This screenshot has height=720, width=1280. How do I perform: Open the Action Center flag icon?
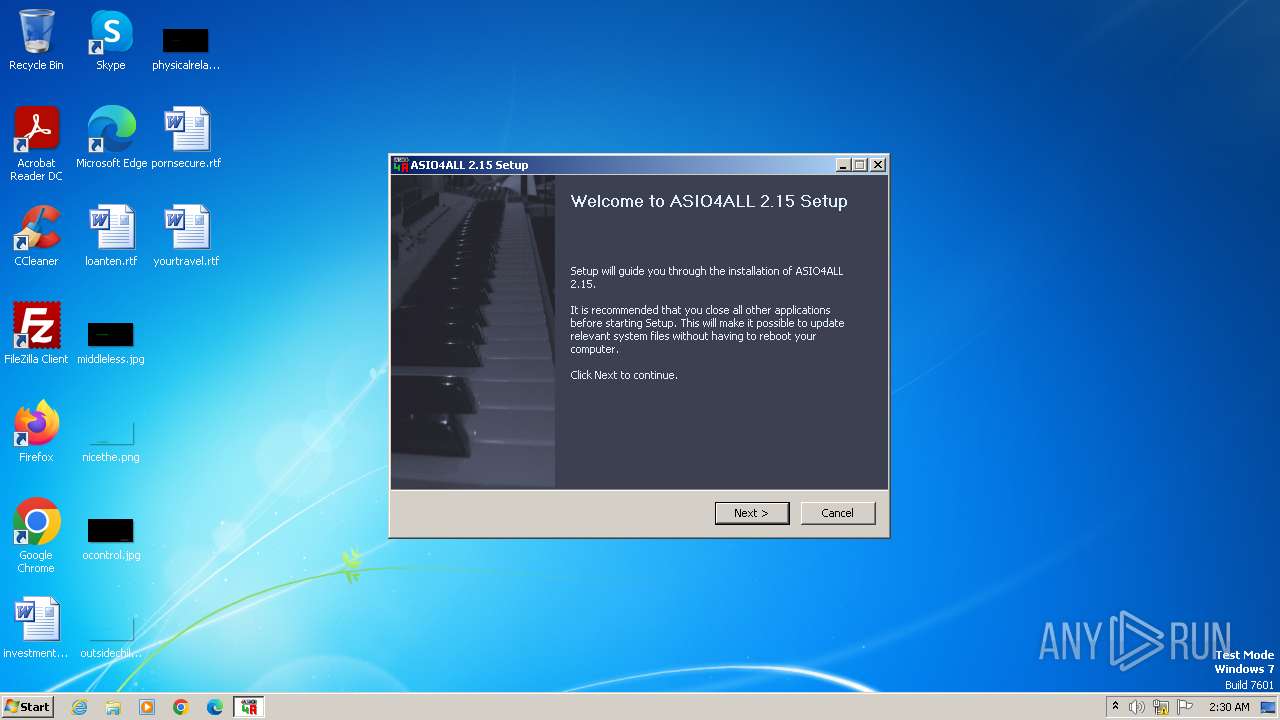pos(1185,707)
